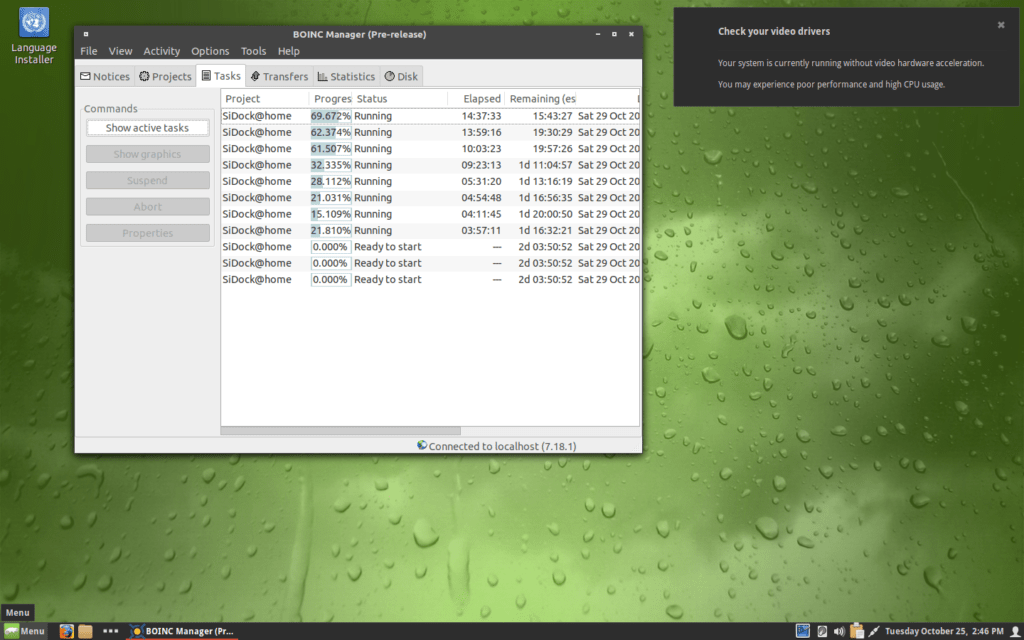Click the Check your video drivers notification title
The width and height of the screenshot is (1024, 640).
coord(774,31)
